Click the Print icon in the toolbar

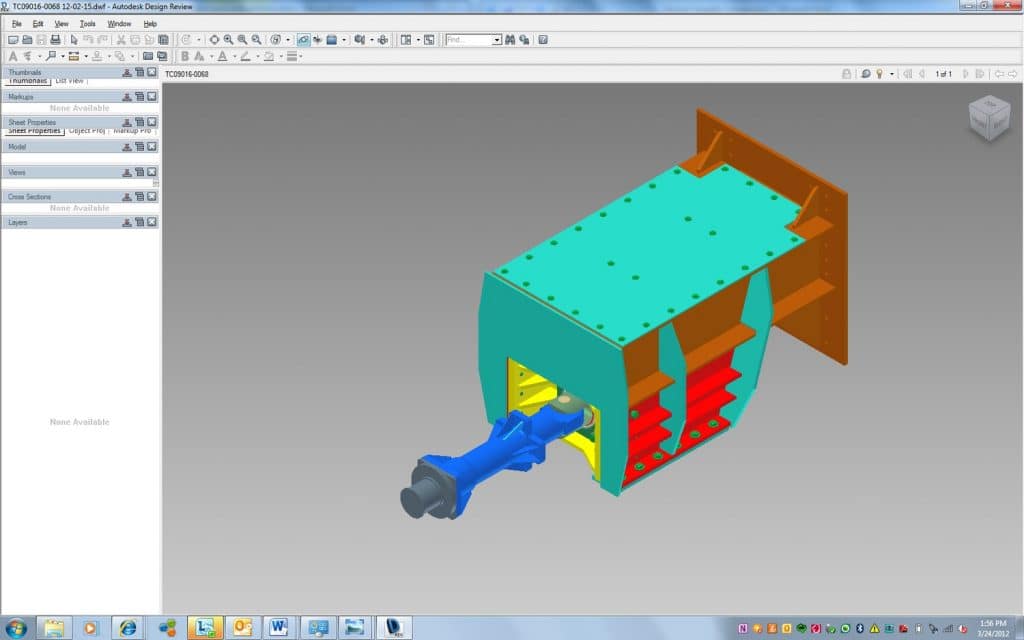coord(55,40)
